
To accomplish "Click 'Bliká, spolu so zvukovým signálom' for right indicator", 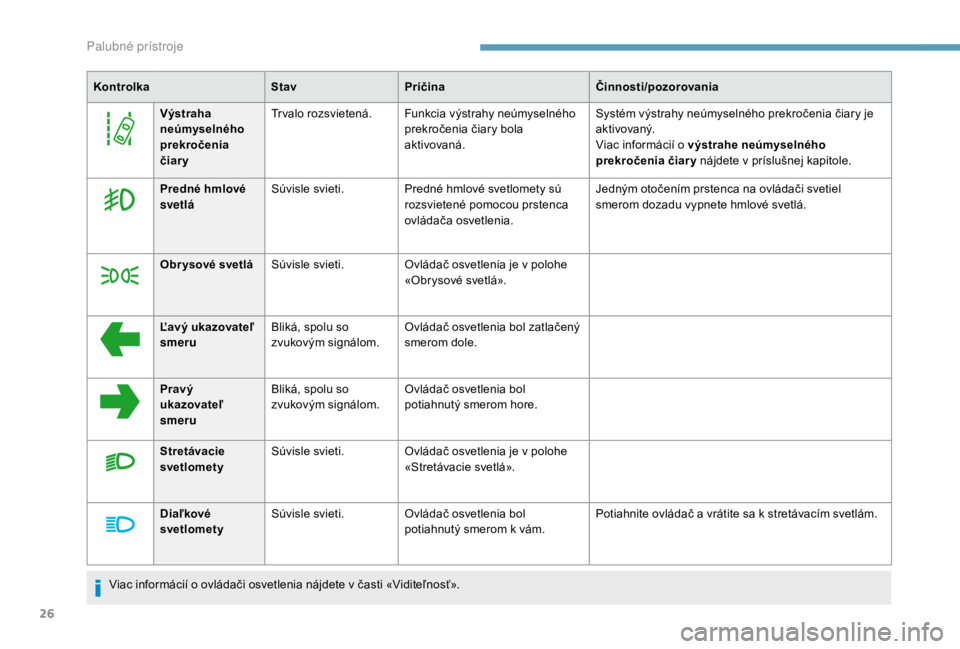I will [x=325, y=397].
